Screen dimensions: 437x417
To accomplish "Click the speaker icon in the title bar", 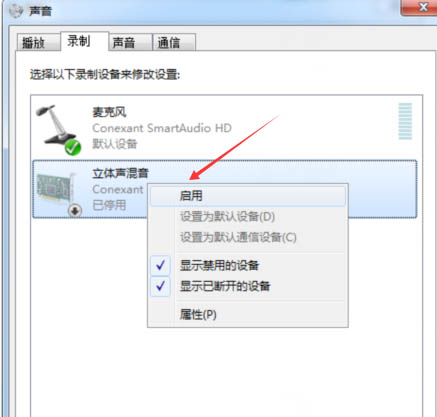I will click(x=16, y=11).
